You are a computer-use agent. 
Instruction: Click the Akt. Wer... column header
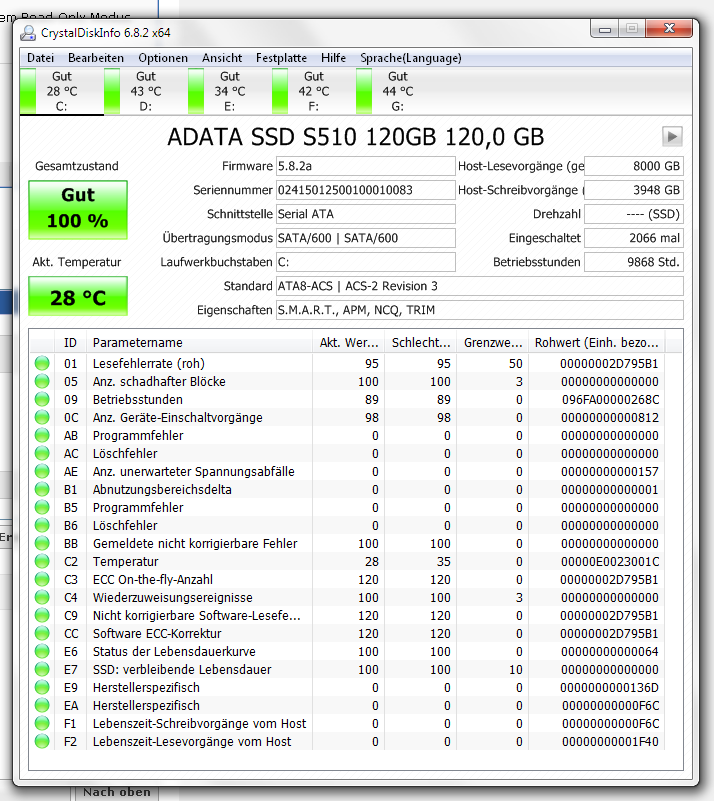[348, 342]
